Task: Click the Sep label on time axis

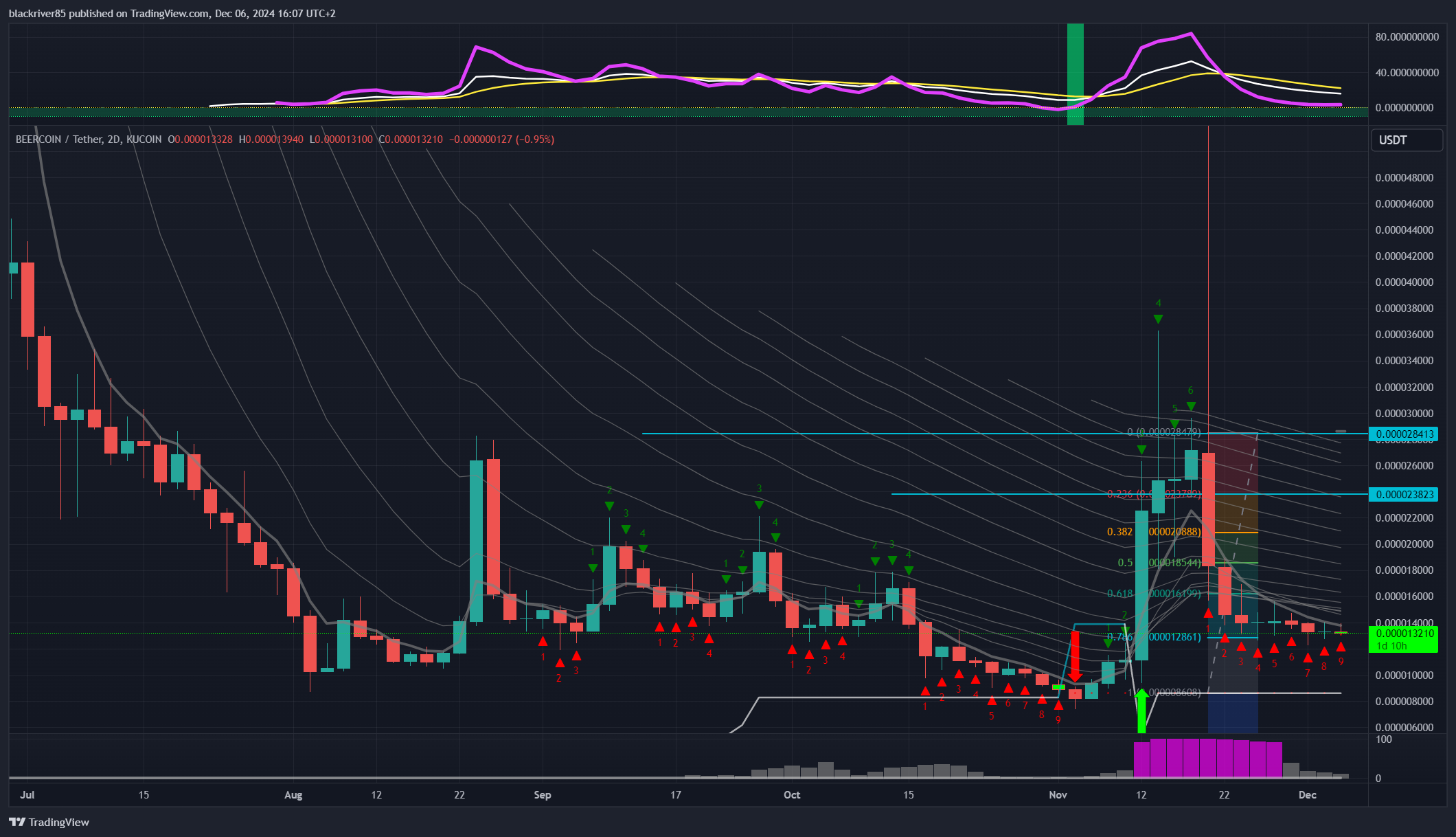Action: click(x=543, y=795)
